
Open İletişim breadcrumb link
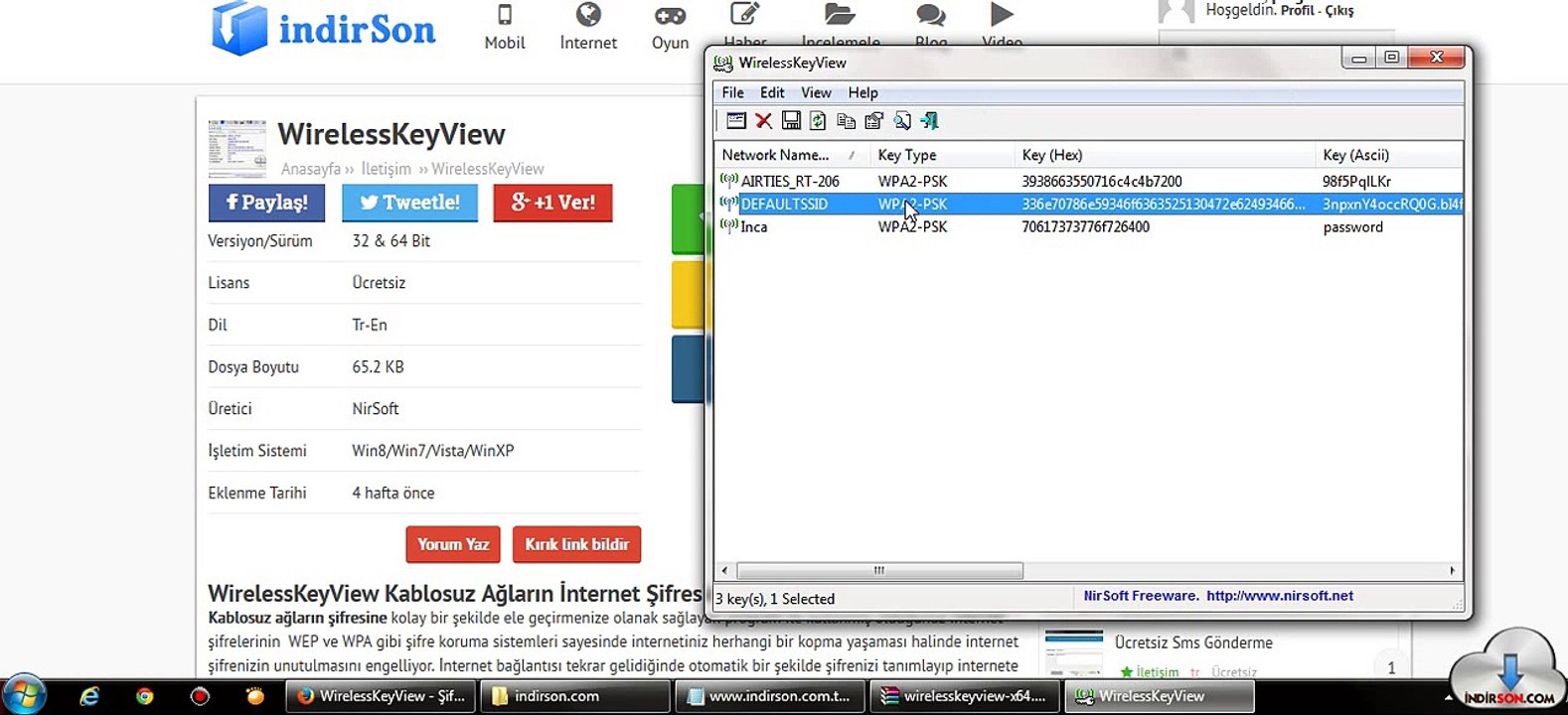click(386, 169)
